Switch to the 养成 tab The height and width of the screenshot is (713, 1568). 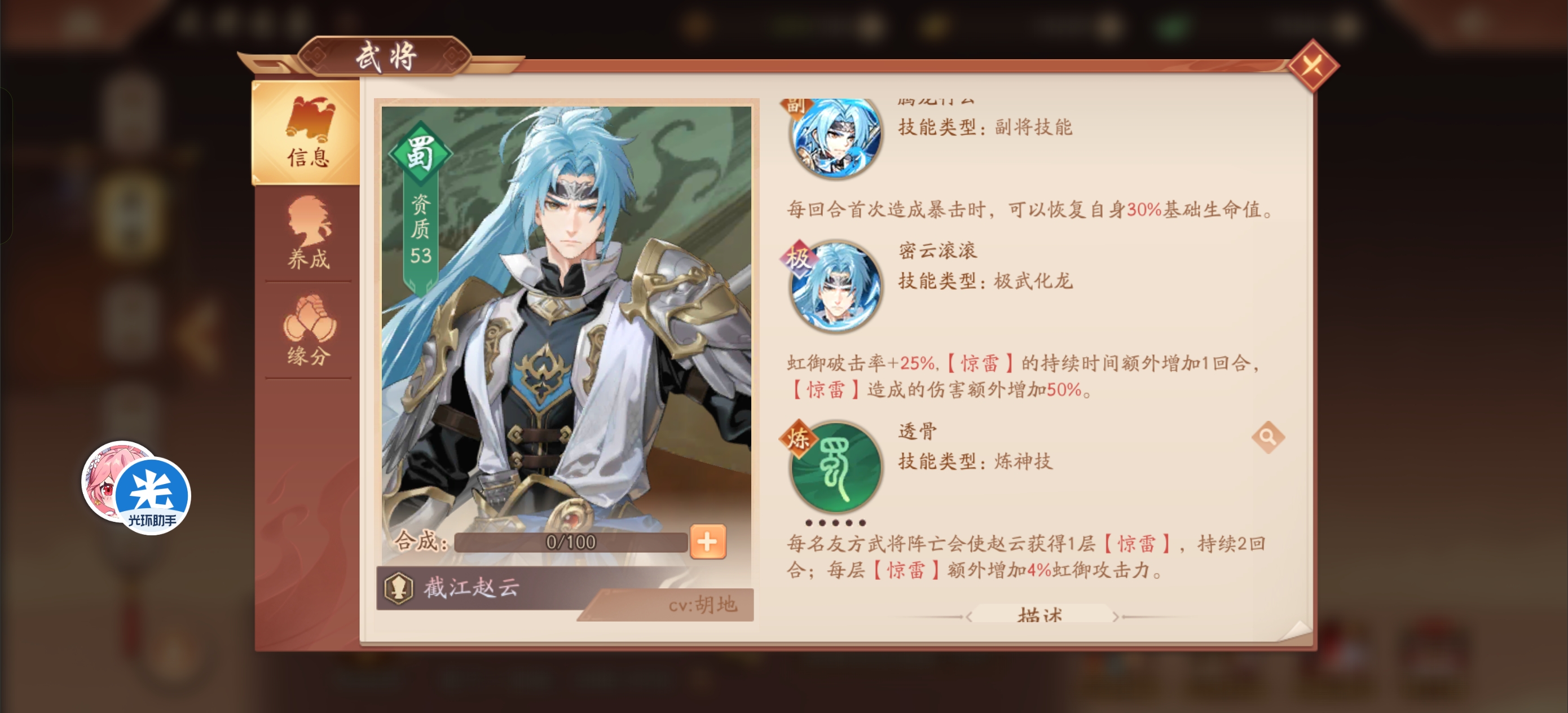[309, 234]
